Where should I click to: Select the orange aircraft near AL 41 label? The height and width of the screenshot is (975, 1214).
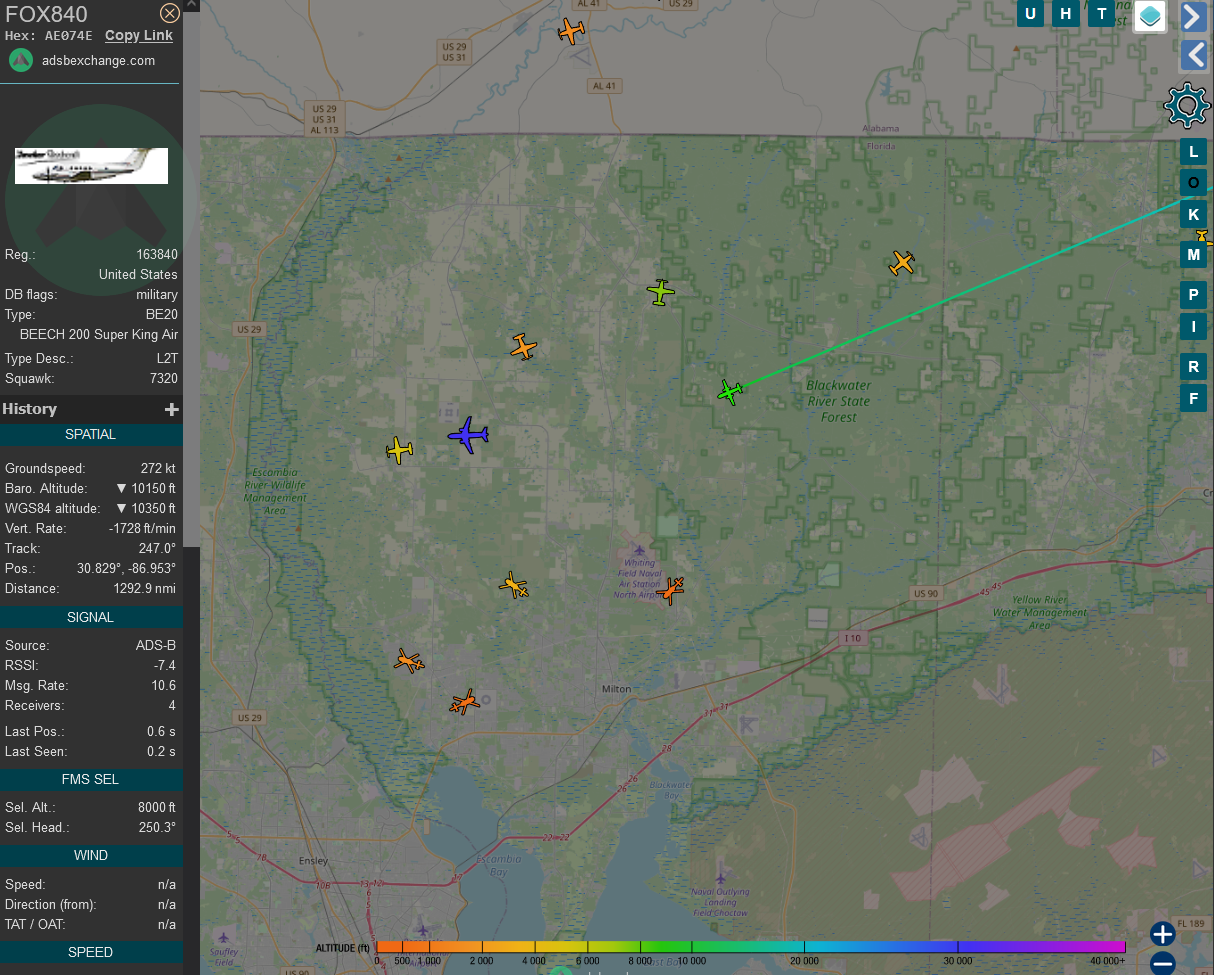pyautogui.click(x=571, y=32)
